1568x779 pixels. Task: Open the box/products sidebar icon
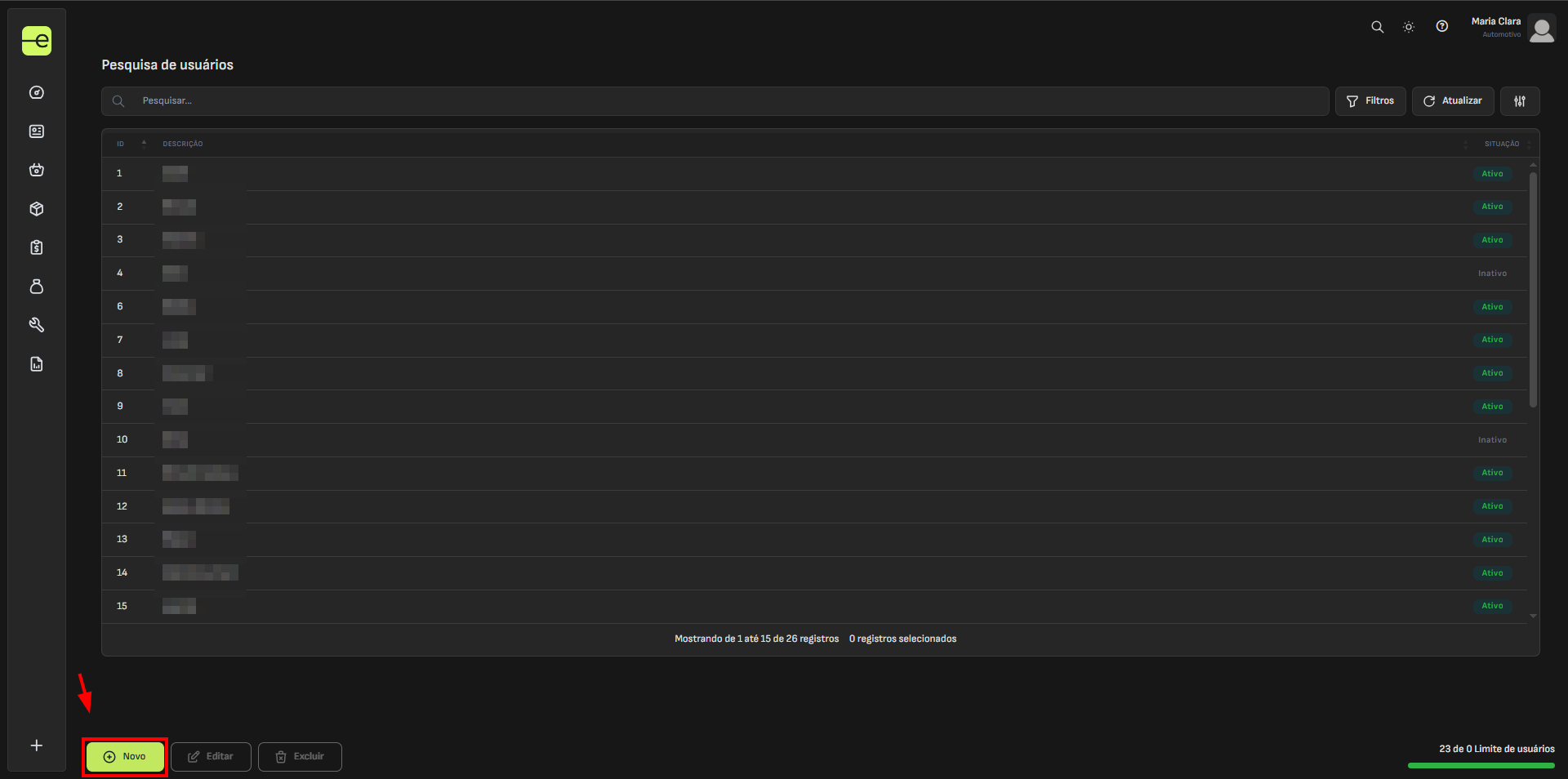pyautogui.click(x=37, y=209)
